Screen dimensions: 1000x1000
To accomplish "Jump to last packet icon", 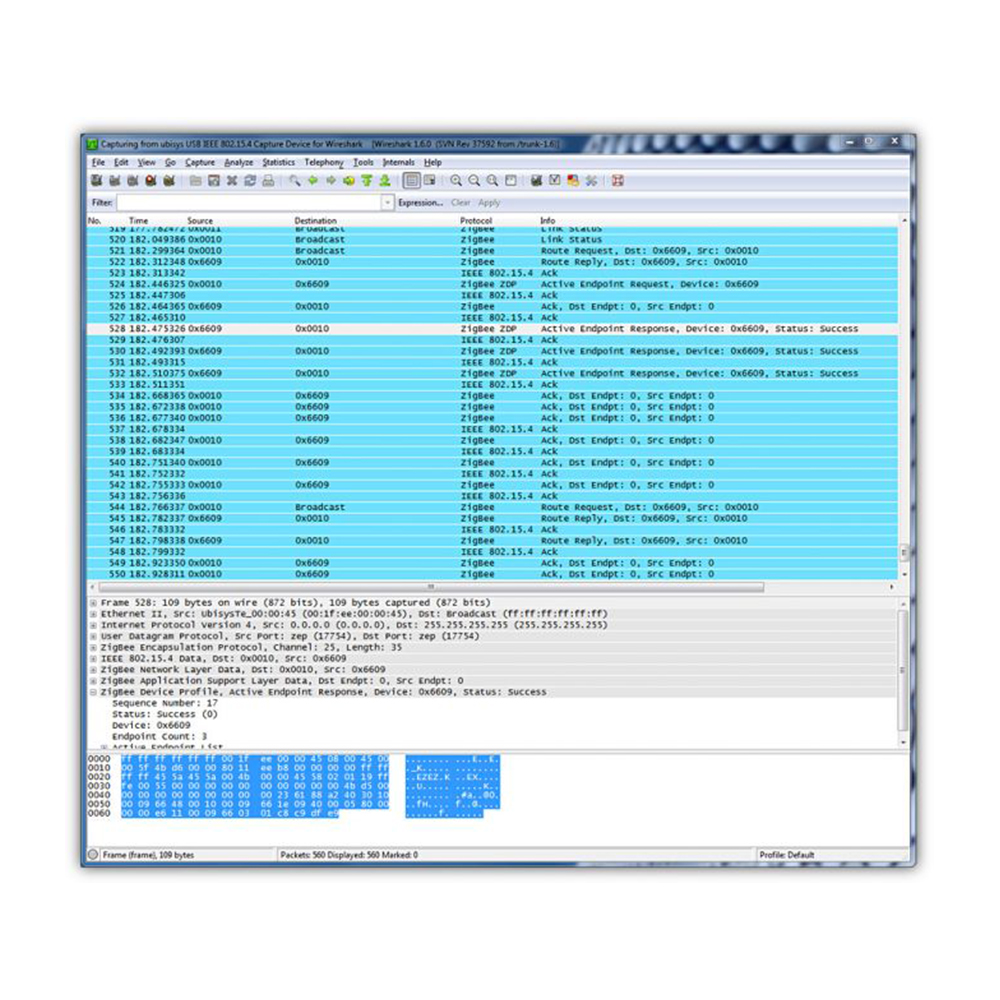I will pos(385,181).
